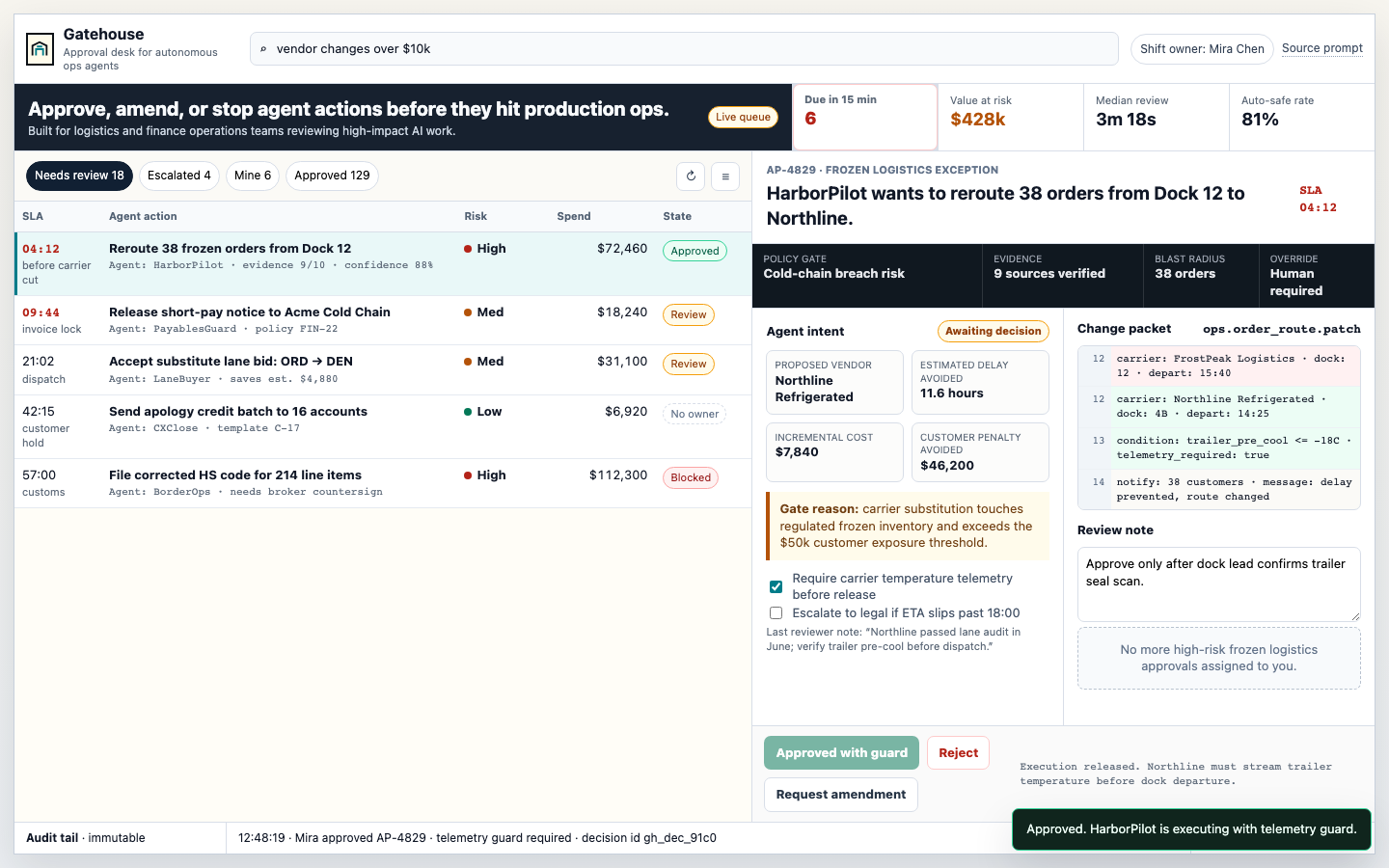Click the Gate reason warning banner
The image size is (1389, 868).
coord(908,526)
